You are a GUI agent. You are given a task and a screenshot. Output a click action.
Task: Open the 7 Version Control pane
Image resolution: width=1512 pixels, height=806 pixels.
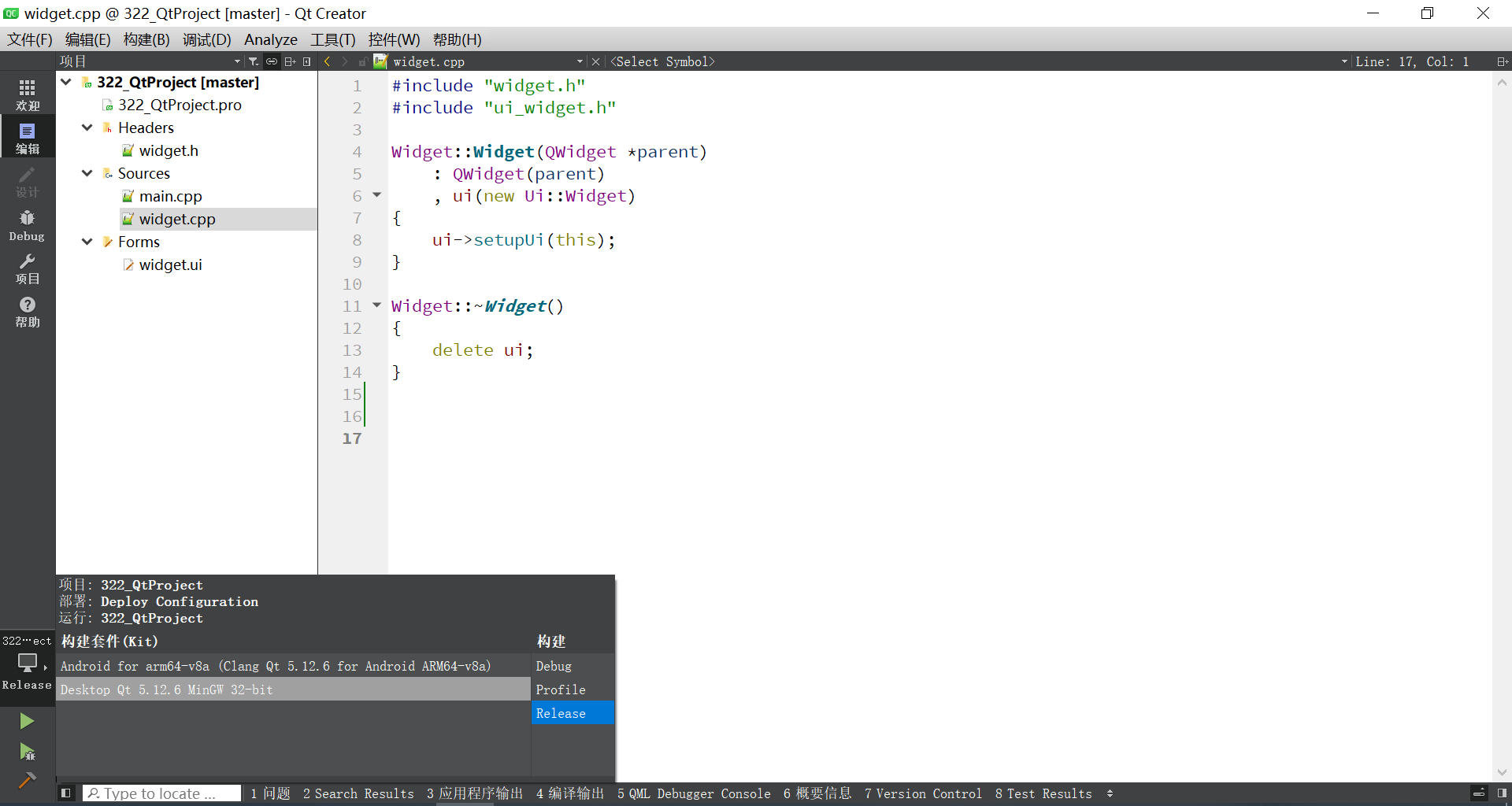point(923,793)
